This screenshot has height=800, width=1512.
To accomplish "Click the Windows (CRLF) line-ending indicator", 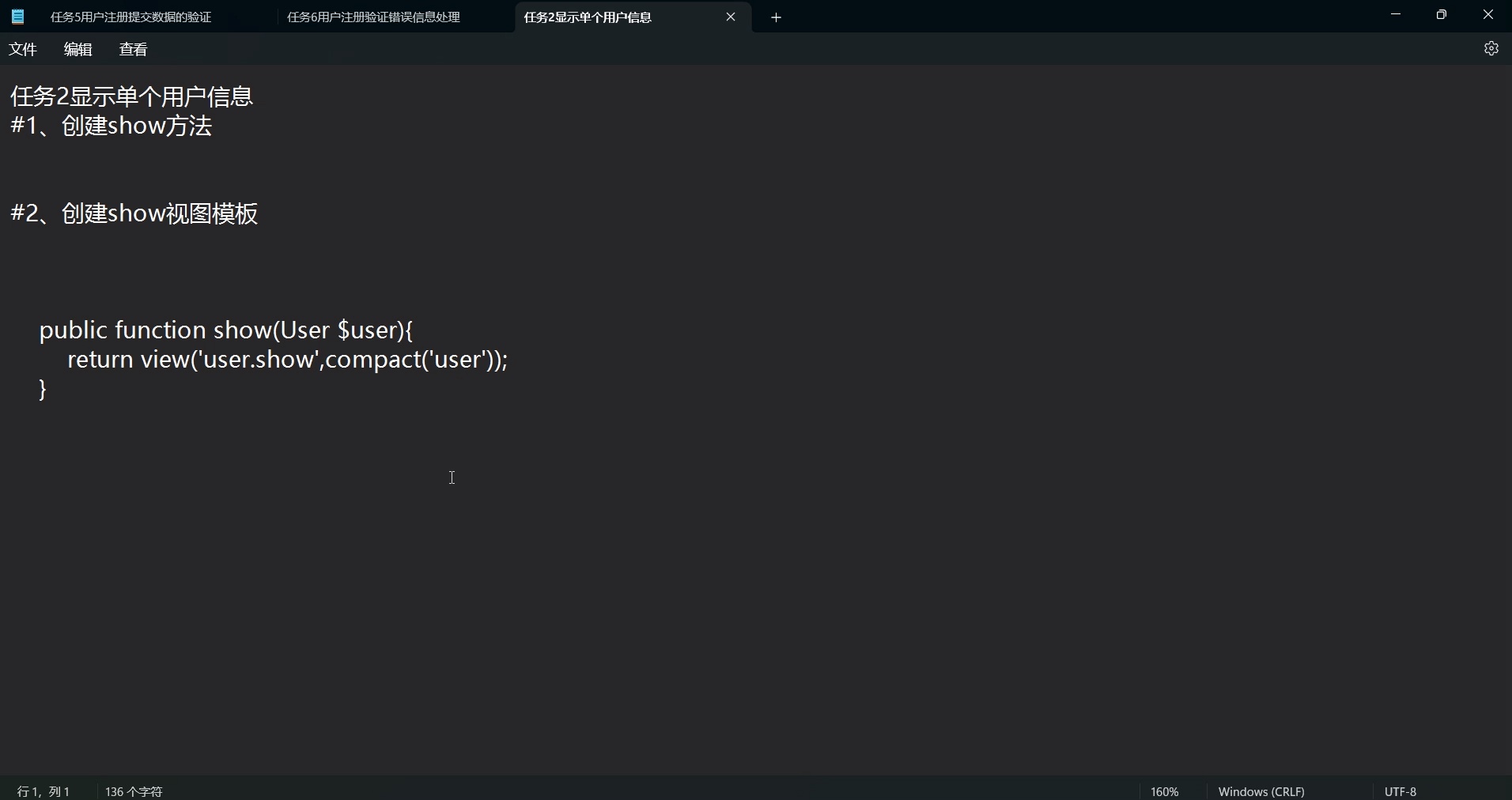I will pos(1261,791).
